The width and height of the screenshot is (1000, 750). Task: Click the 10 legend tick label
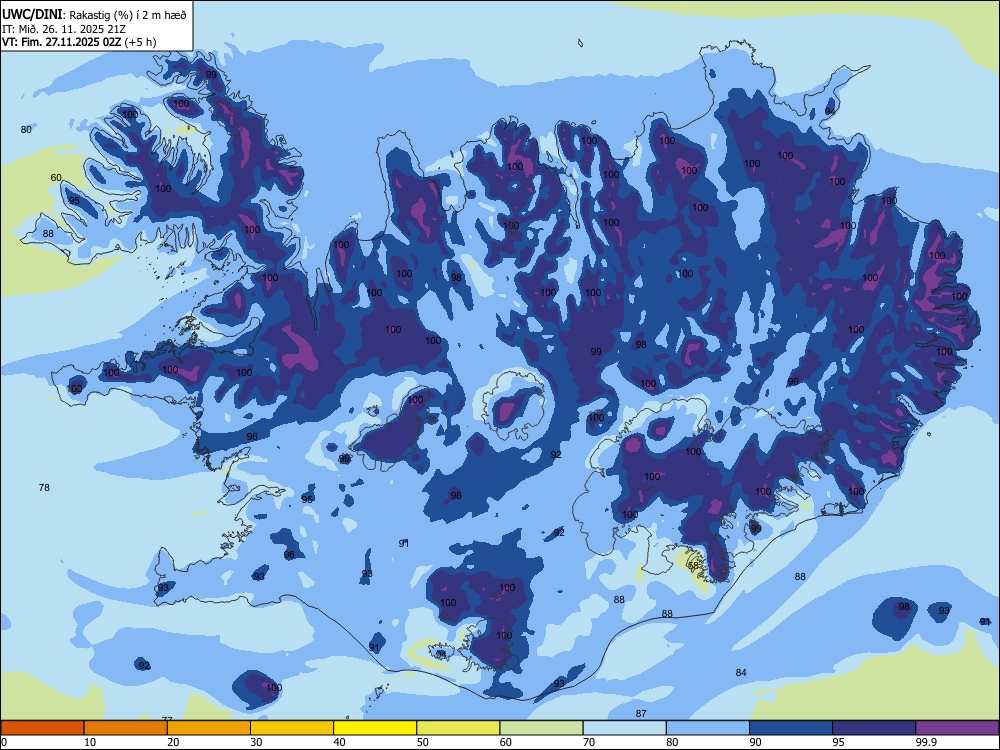tap(90, 742)
